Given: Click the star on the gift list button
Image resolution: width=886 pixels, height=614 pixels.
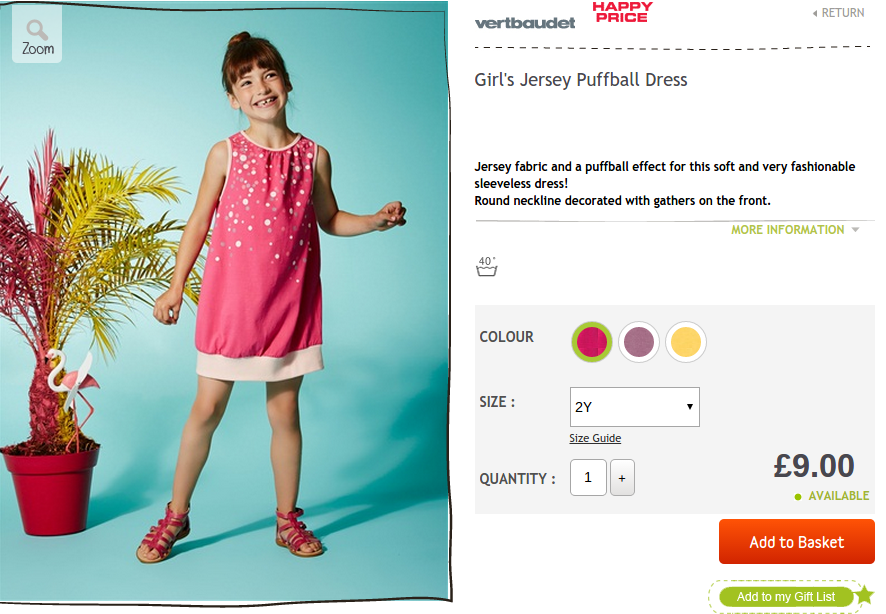Looking at the screenshot, I should tap(864, 595).
